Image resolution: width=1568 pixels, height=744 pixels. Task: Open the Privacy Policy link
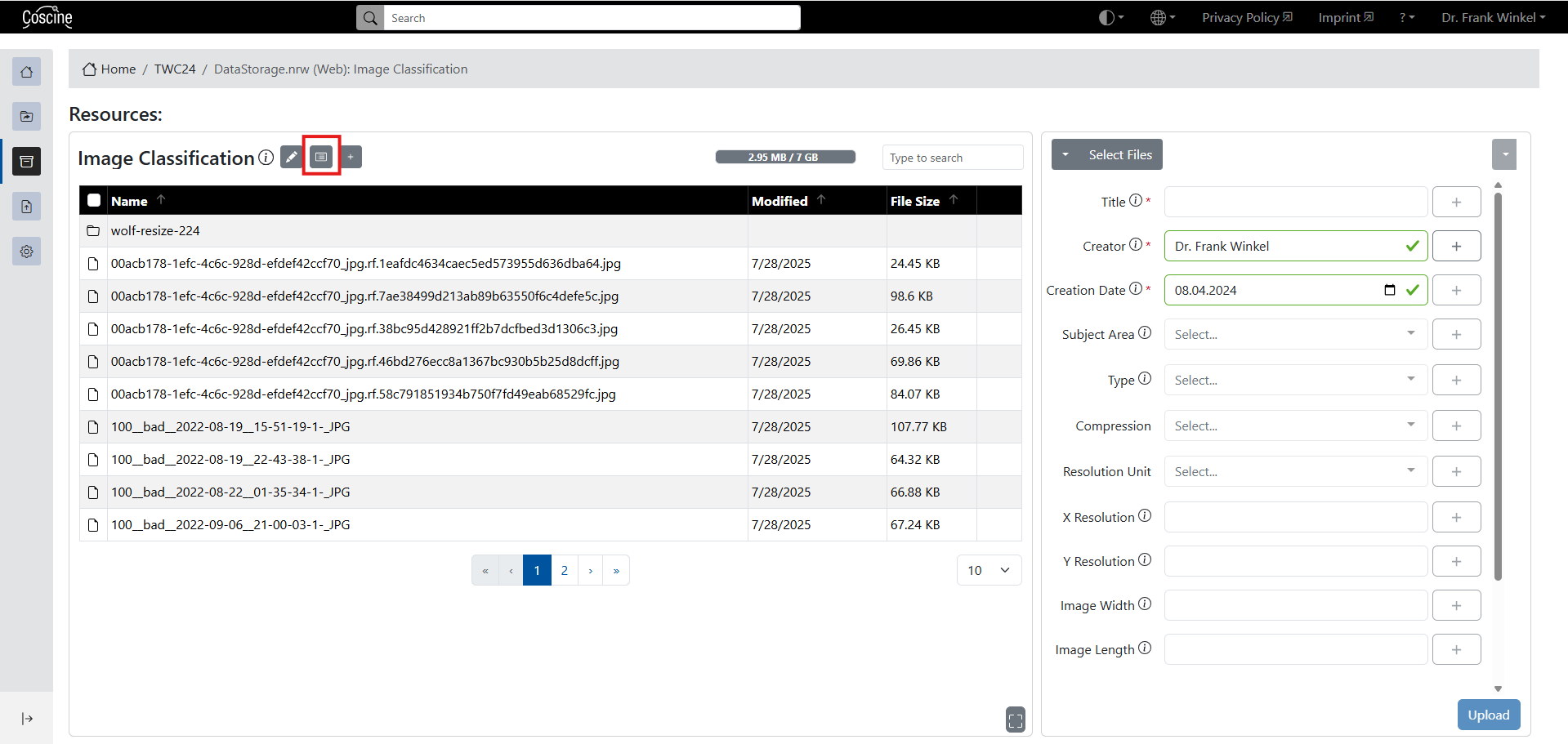pyautogui.click(x=1246, y=18)
